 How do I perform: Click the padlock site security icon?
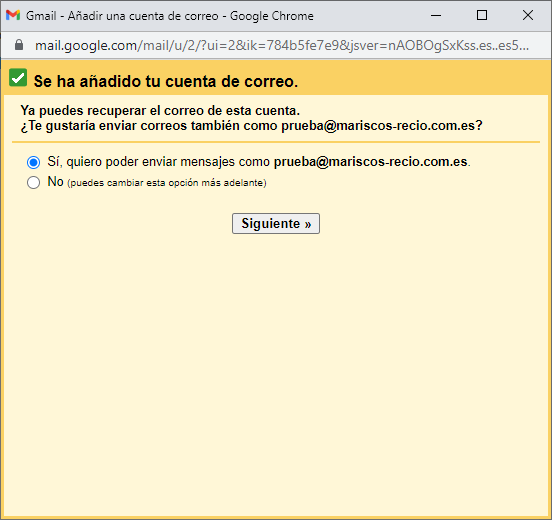tap(19, 45)
